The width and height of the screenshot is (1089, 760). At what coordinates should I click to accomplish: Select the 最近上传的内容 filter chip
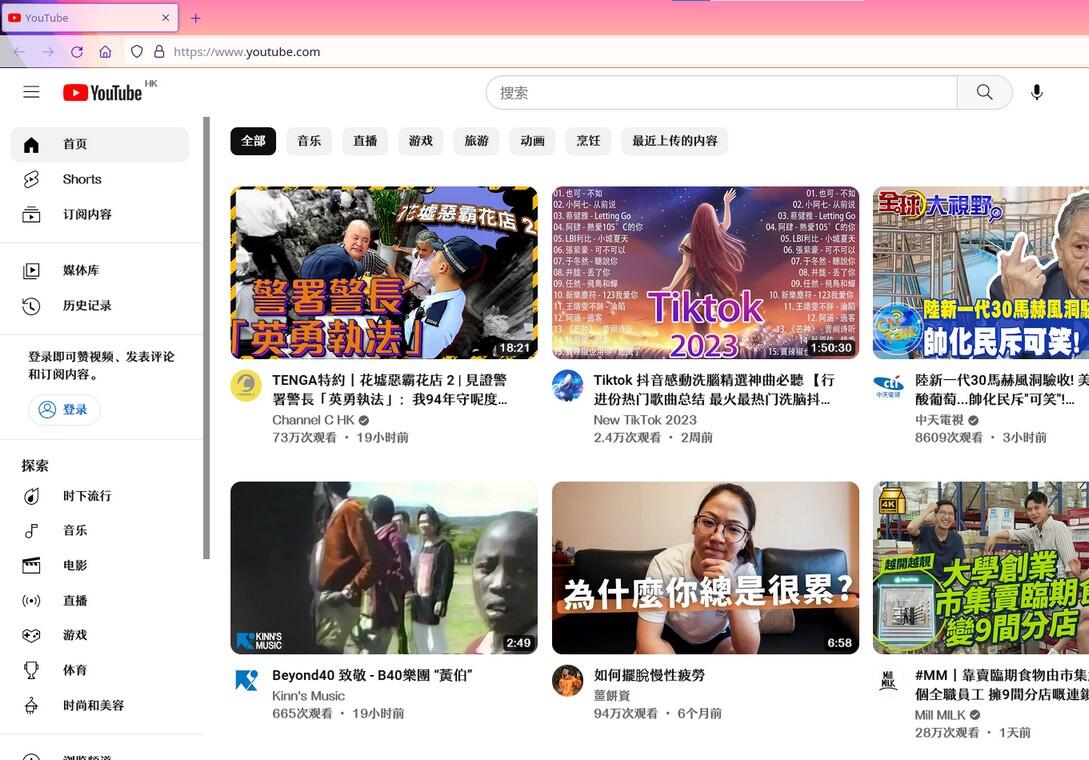[674, 141]
